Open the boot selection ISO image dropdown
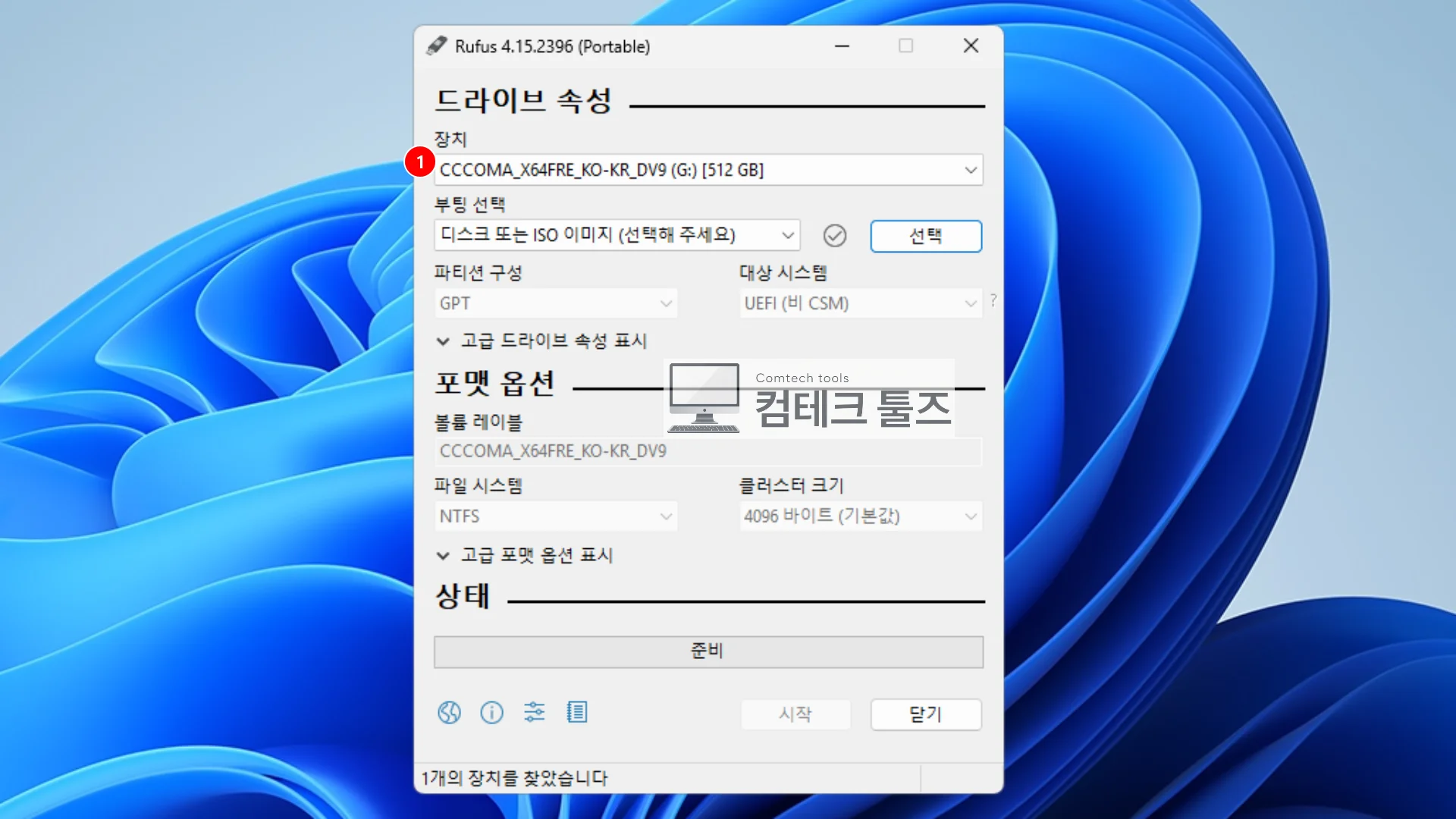 [x=617, y=235]
